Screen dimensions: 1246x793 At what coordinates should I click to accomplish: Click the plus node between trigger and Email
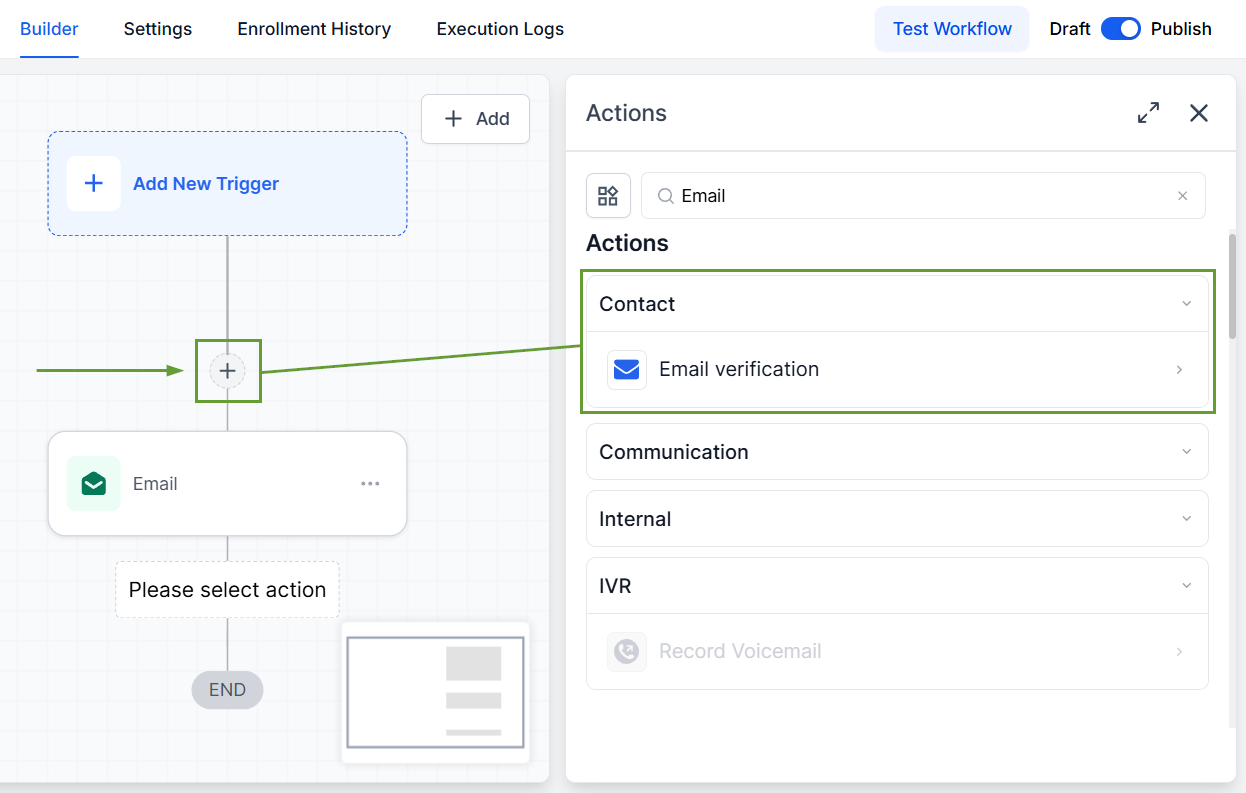click(228, 371)
